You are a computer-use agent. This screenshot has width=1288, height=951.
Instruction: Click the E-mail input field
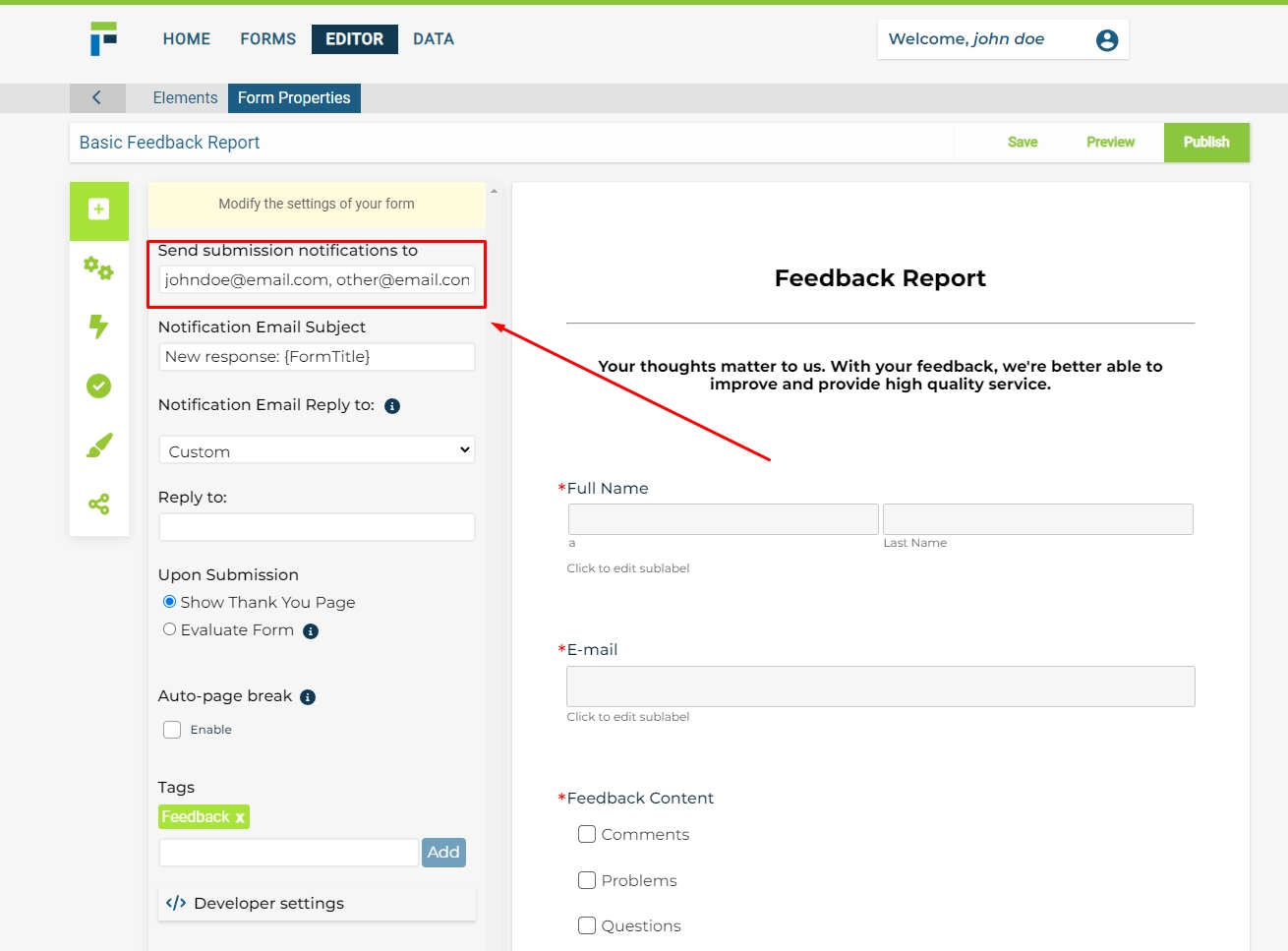881,686
